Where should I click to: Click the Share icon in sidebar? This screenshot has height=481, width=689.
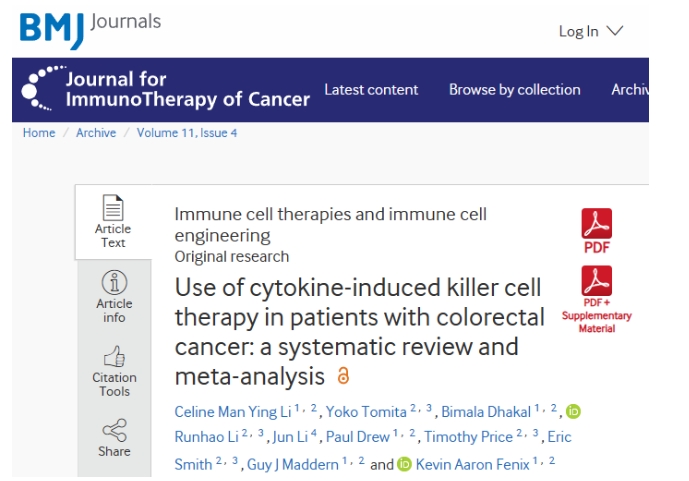114,430
